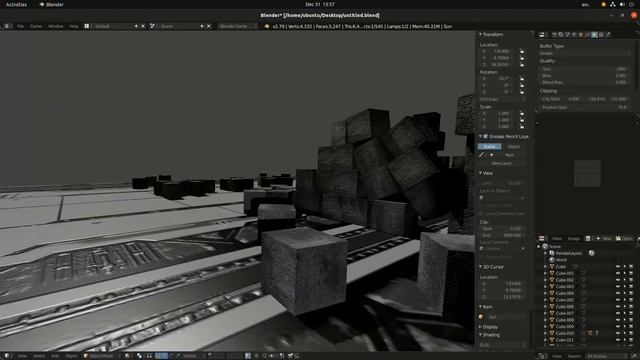The height and width of the screenshot is (360, 640).
Task: Hide Cube.005 with its eye icon
Action: [x=618, y=300]
